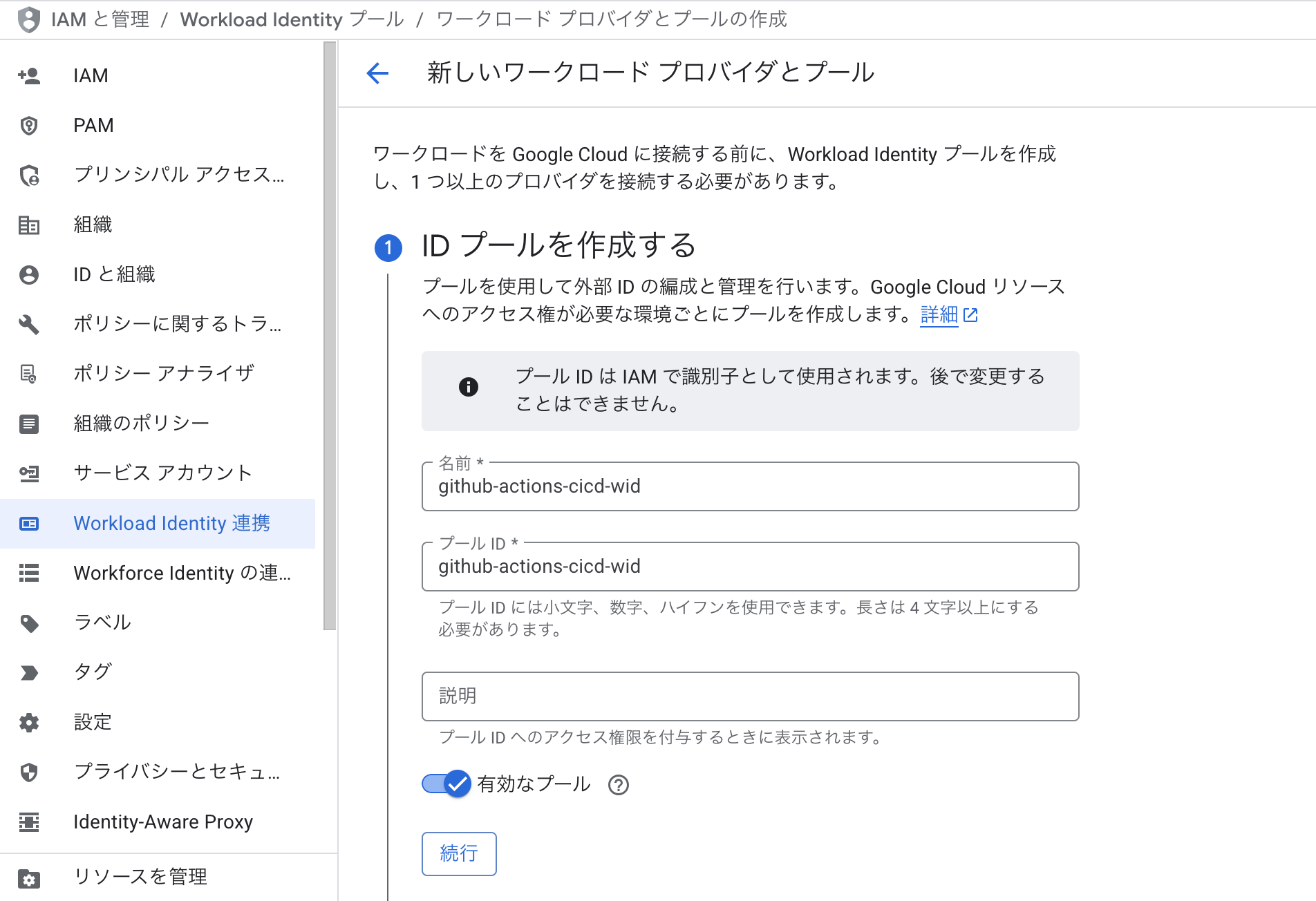
Task: Open the ポリシー アナライザ tool
Action: [163, 374]
